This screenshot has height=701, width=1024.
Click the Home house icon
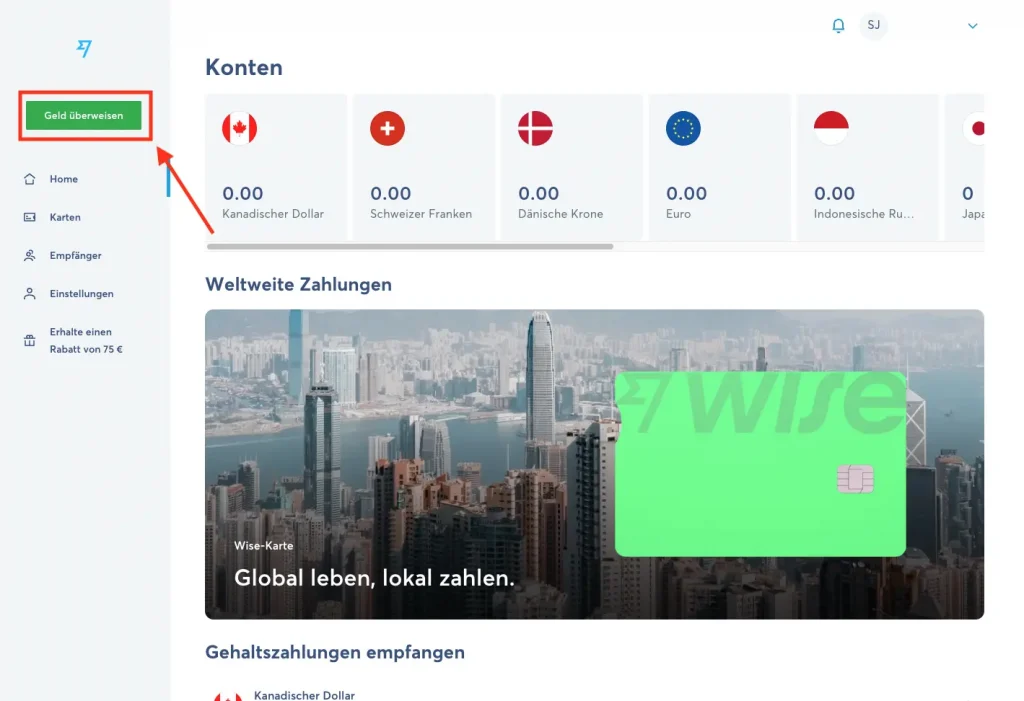(29, 179)
